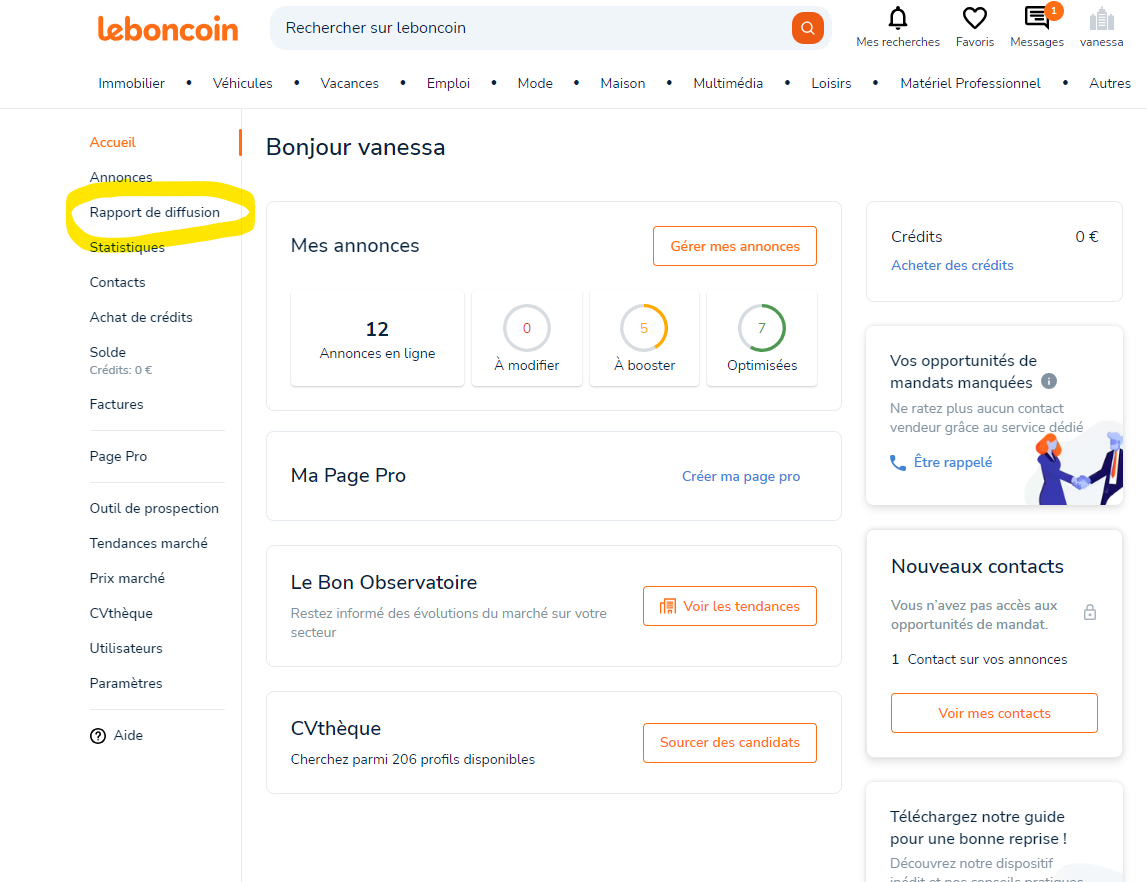The image size is (1147, 882).
Task: Open Utilisateurs in the sidebar
Action: 126,649
